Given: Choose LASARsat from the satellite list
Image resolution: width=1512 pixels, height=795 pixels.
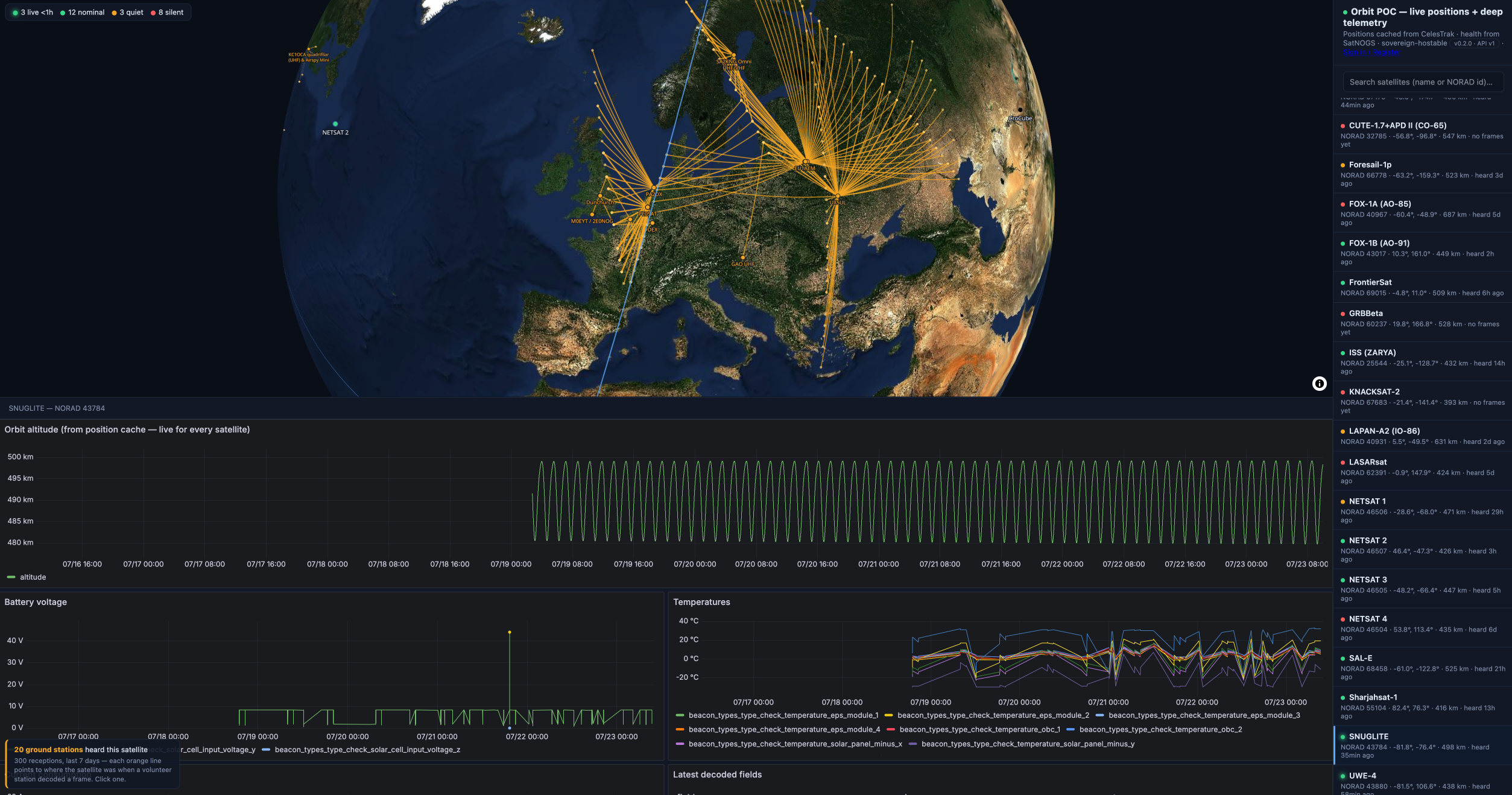Looking at the screenshot, I should point(1422,471).
